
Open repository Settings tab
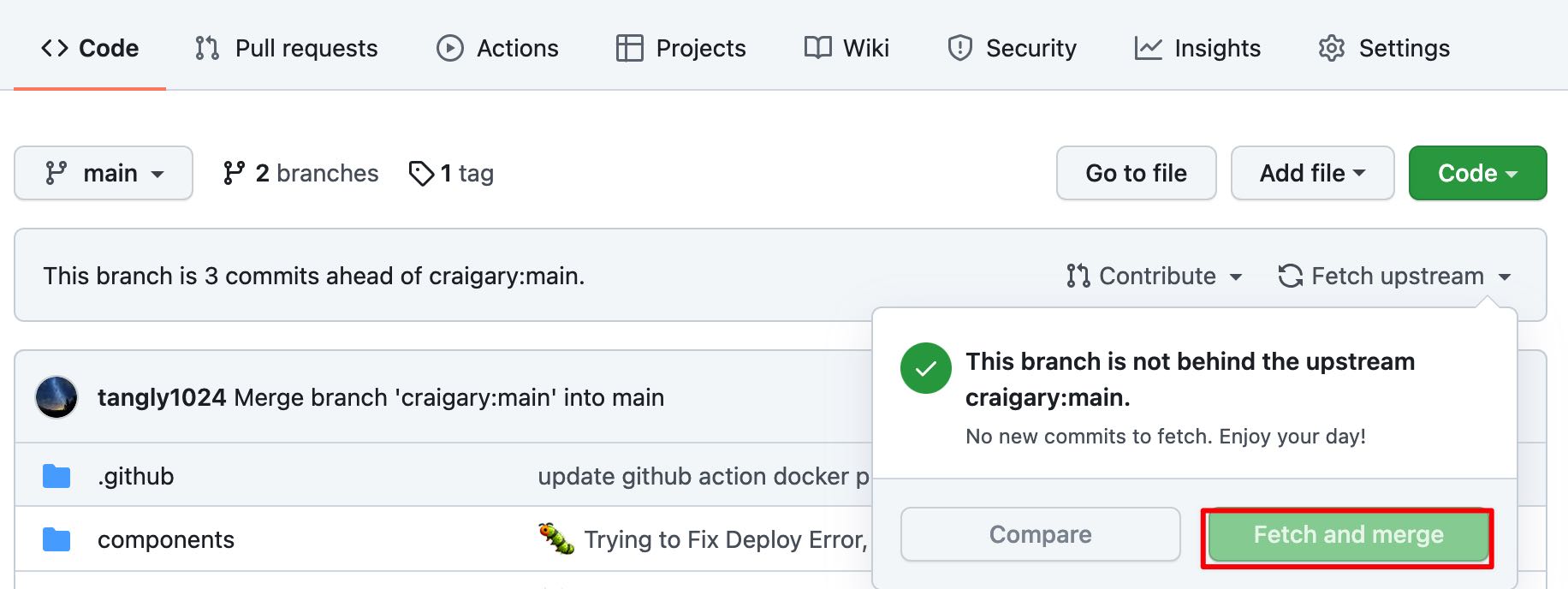(1384, 48)
